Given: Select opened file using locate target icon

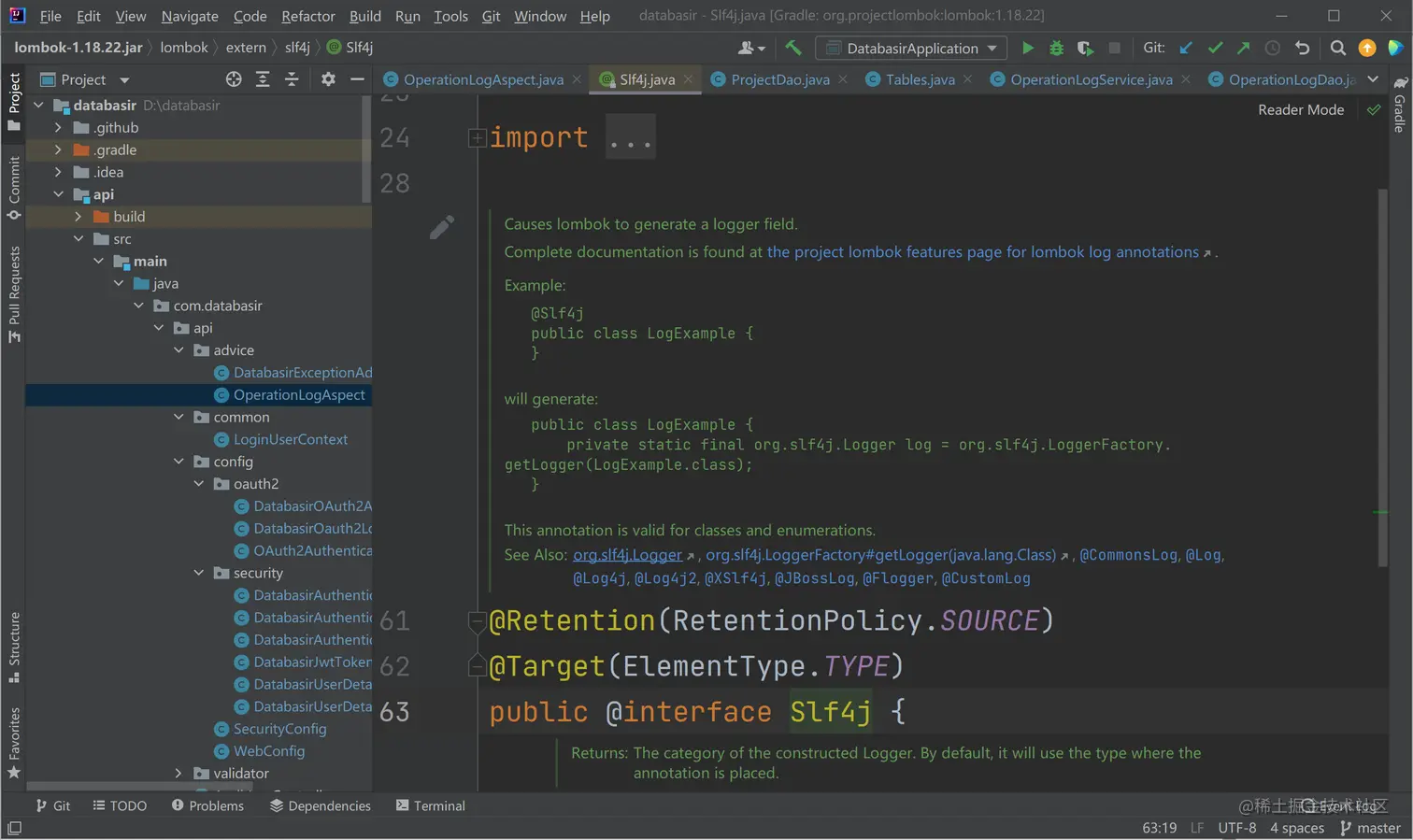Looking at the screenshot, I should pyautogui.click(x=234, y=79).
